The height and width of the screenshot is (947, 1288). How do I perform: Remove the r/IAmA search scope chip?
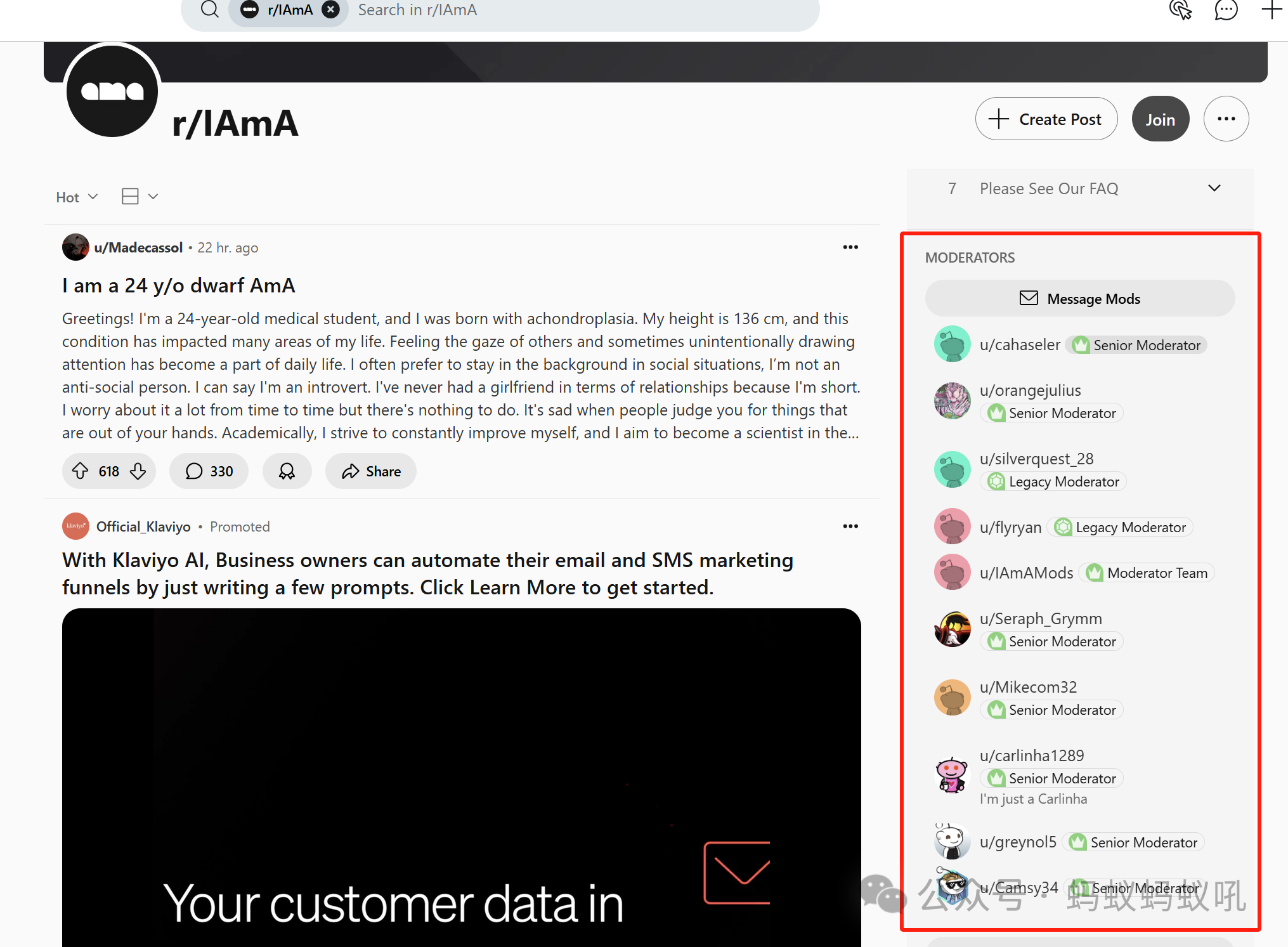pyautogui.click(x=330, y=10)
